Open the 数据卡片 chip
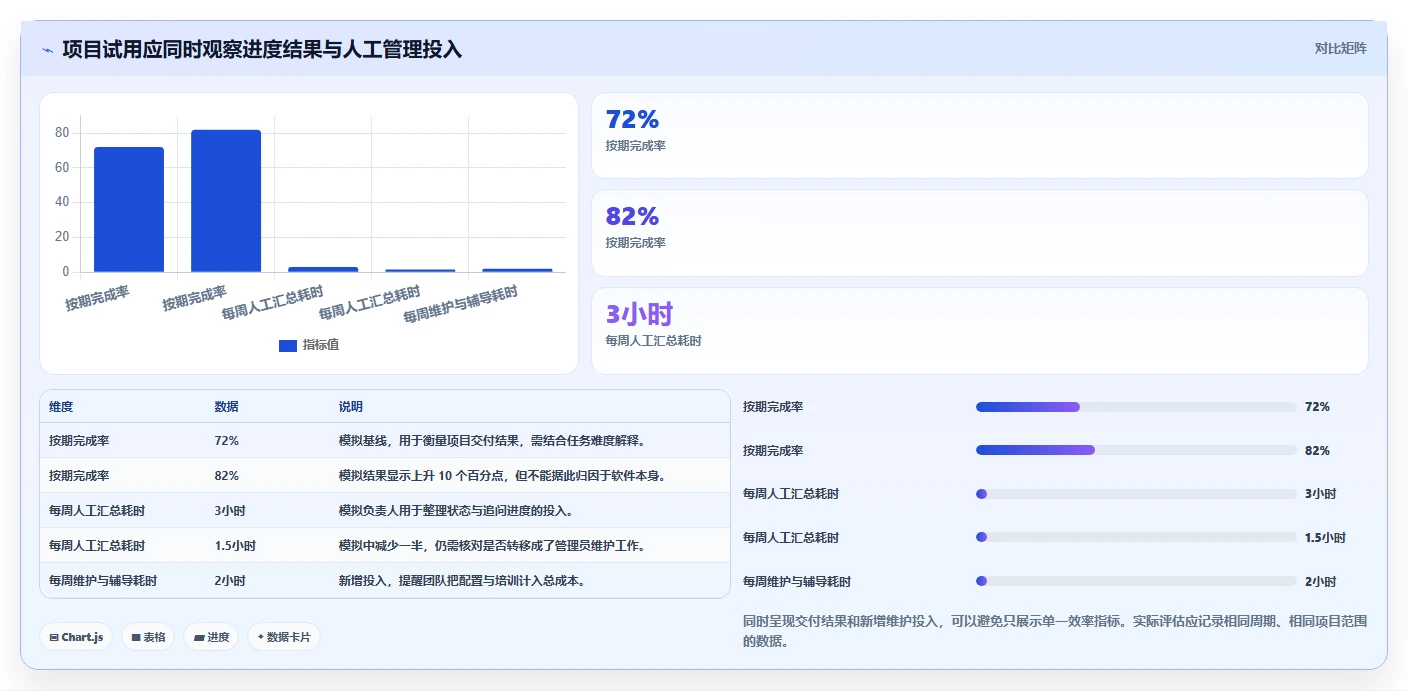The height and width of the screenshot is (691, 1408). [284, 637]
